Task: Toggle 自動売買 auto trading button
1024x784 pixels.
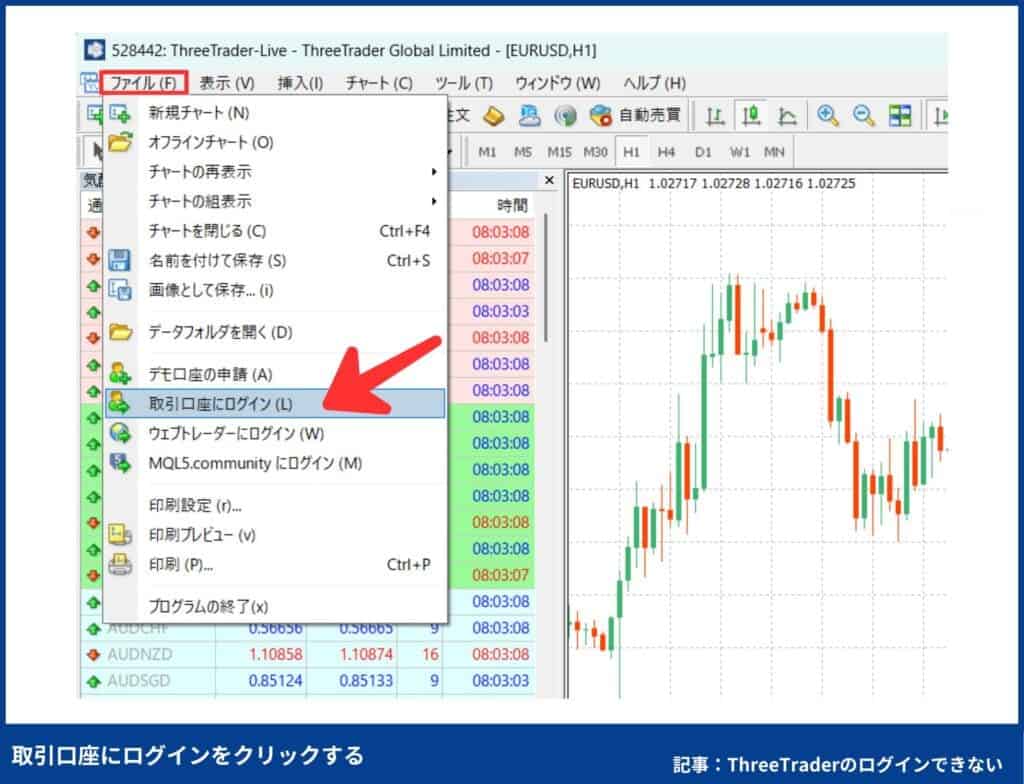Action: coord(635,116)
